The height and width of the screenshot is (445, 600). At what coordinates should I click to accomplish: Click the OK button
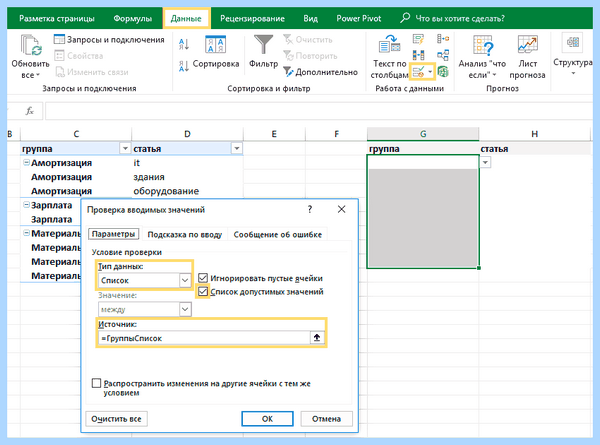(267, 419)
